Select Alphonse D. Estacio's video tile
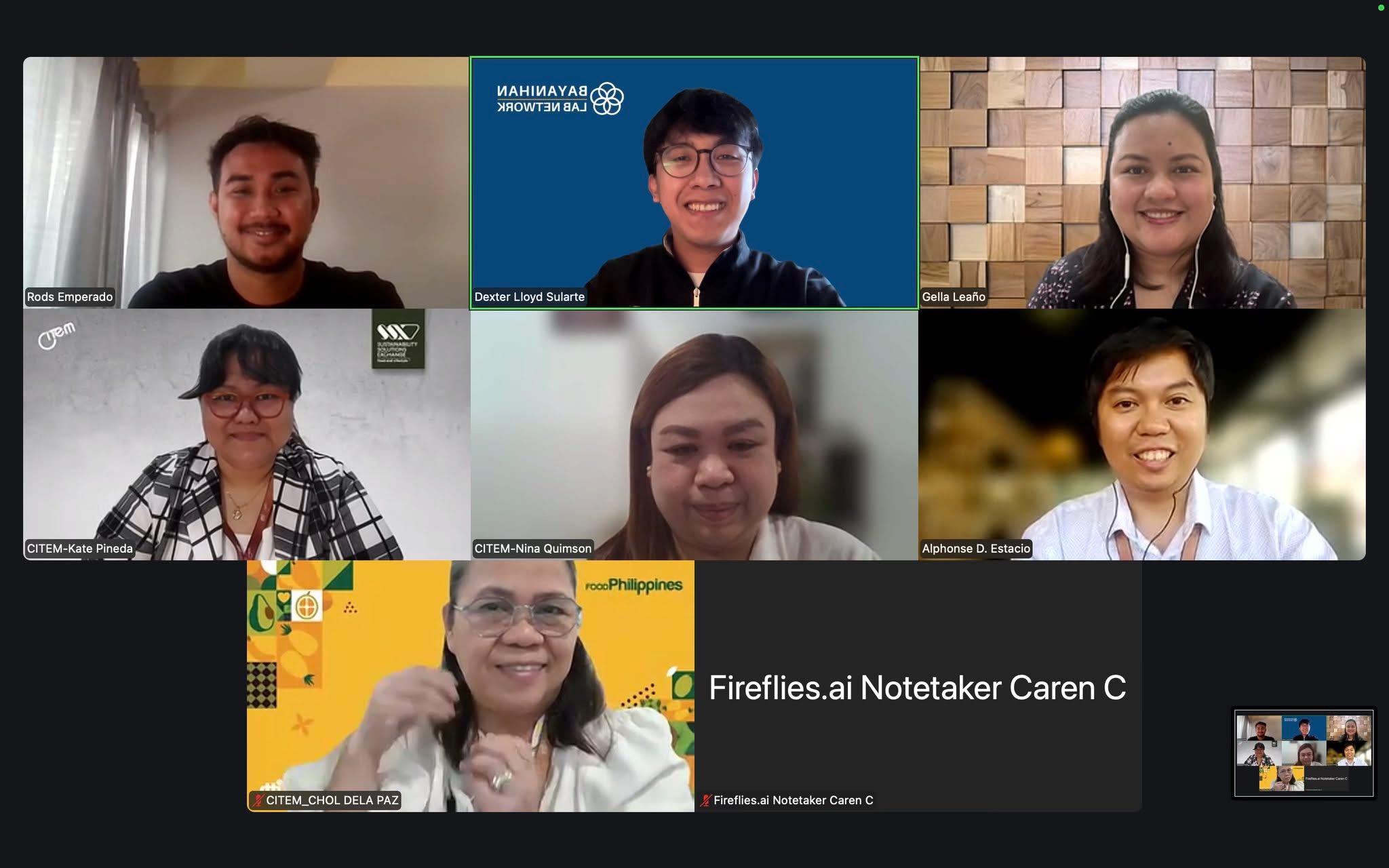This screenshot has height=868, width=1389. (1142, 435)
